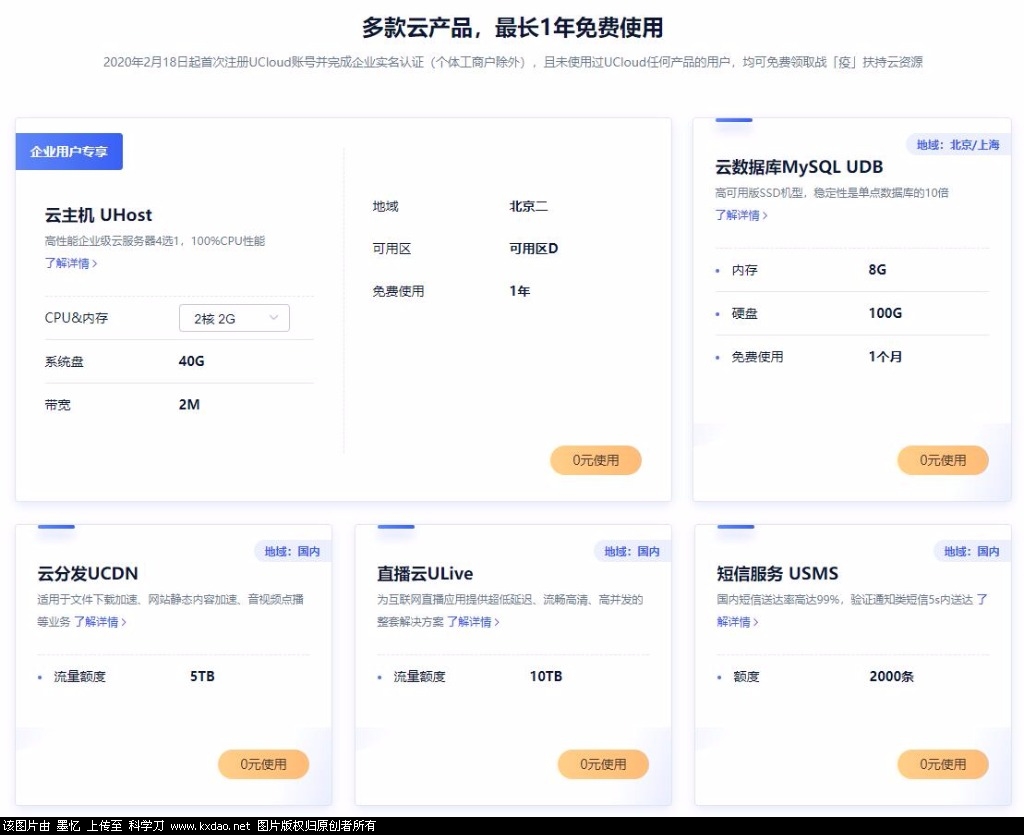Click the UDB 免费使用 value 1个月
The height and width of the screenshot is (835, 1024).
pyautogui.click(x=885, y=357)
